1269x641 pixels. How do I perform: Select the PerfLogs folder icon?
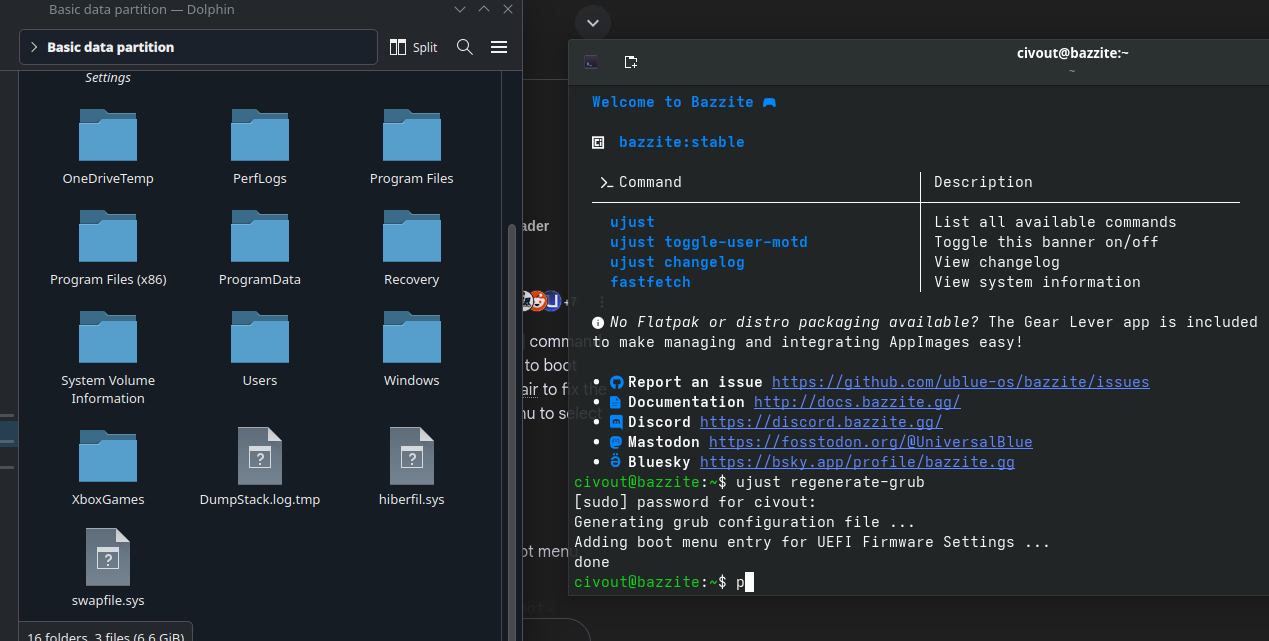tap(260, 135)
